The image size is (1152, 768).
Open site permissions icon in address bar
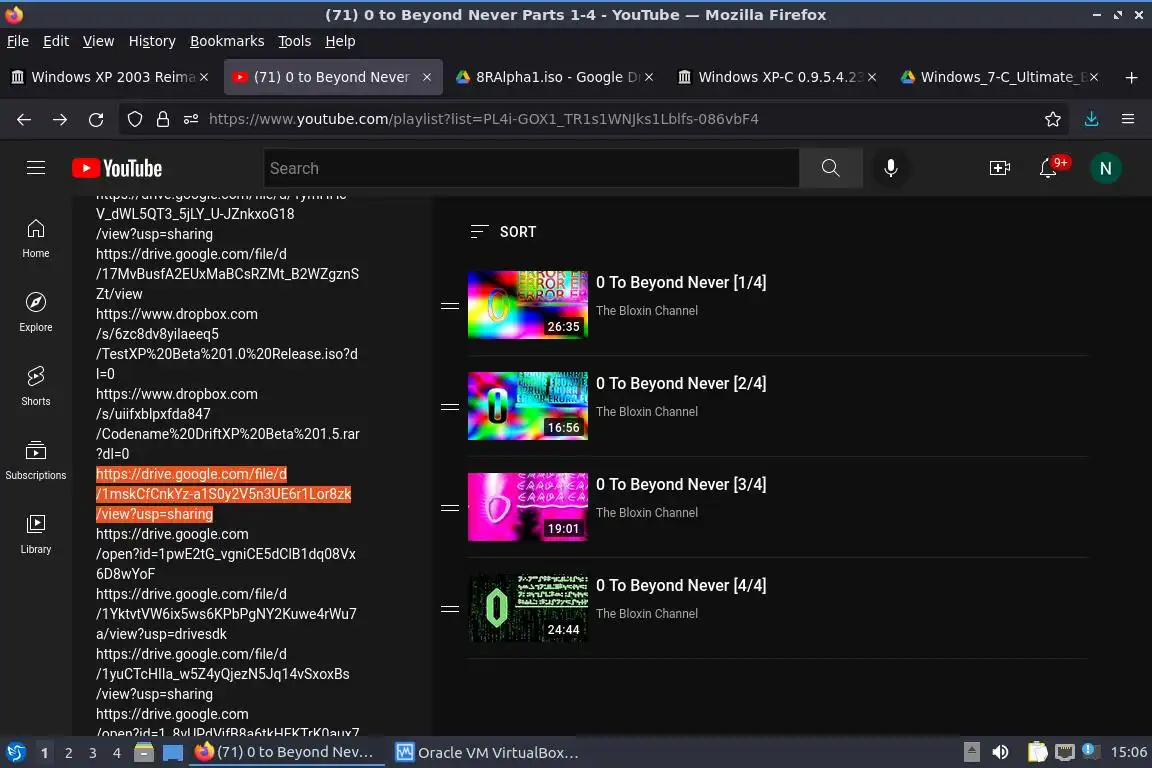pos(191,119)
